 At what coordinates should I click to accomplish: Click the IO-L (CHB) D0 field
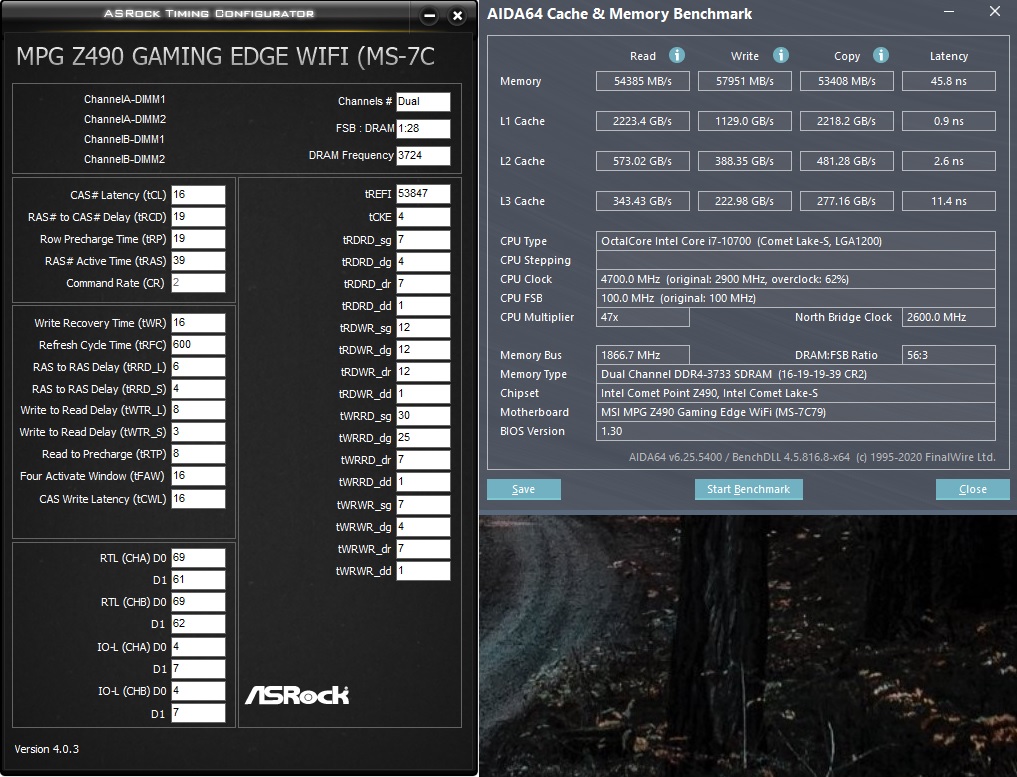click(198, 691)
